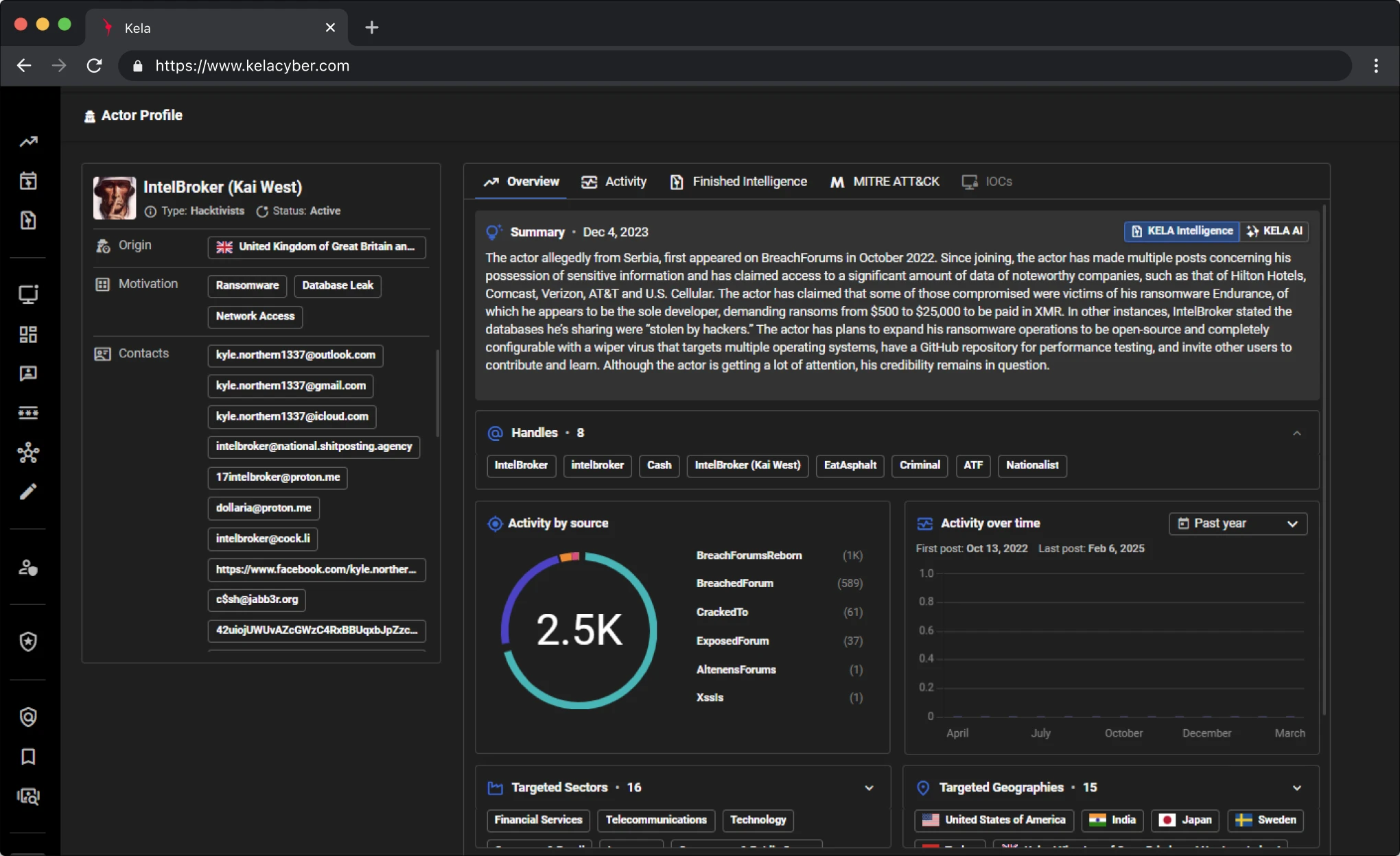1400x856 pixels.
Task: Select the KELA Intelligence summary button
Action: point(1182,231)
